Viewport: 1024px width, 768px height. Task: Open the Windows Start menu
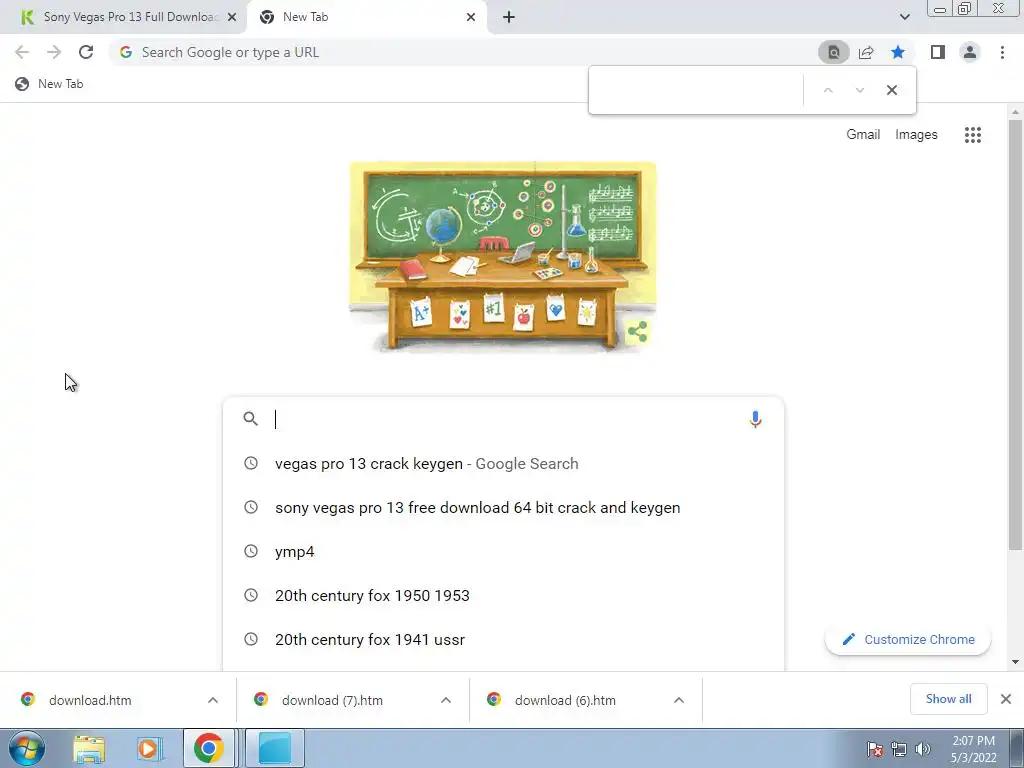click(x=26, y=748)
